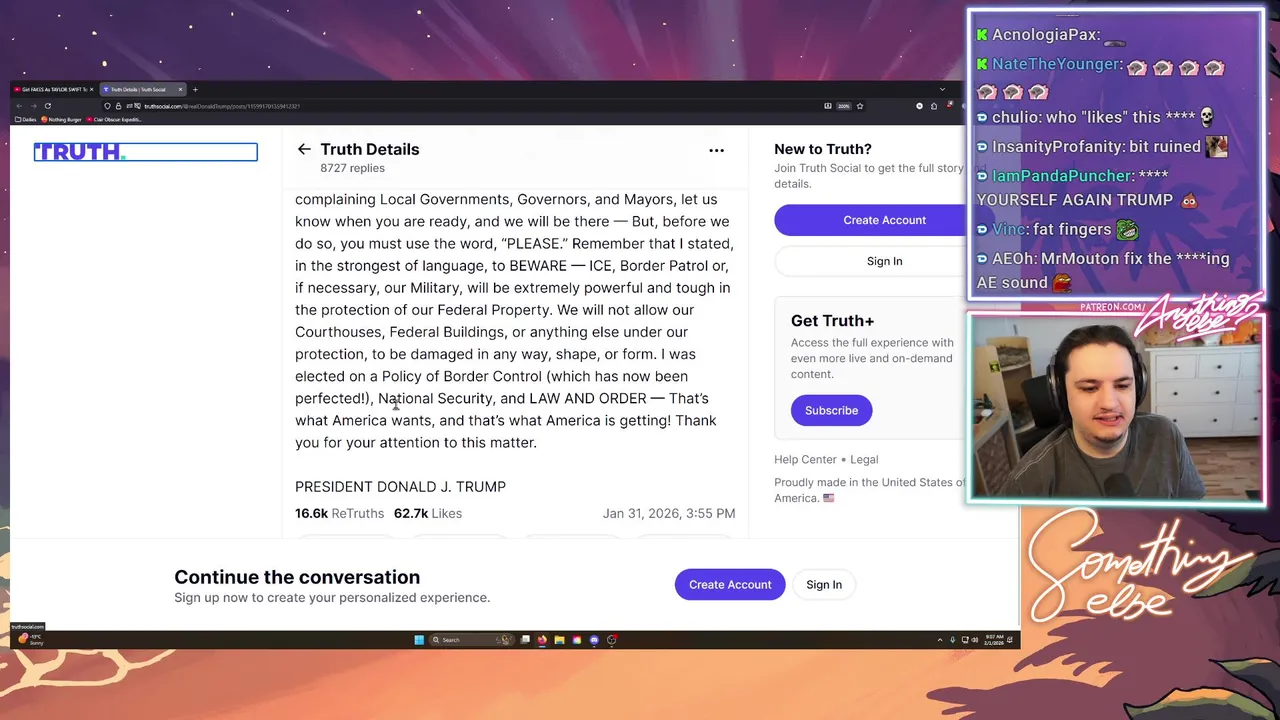Open the taskbar clock and date
Viewport: 1280px width, 720px height.
[994, 640]
